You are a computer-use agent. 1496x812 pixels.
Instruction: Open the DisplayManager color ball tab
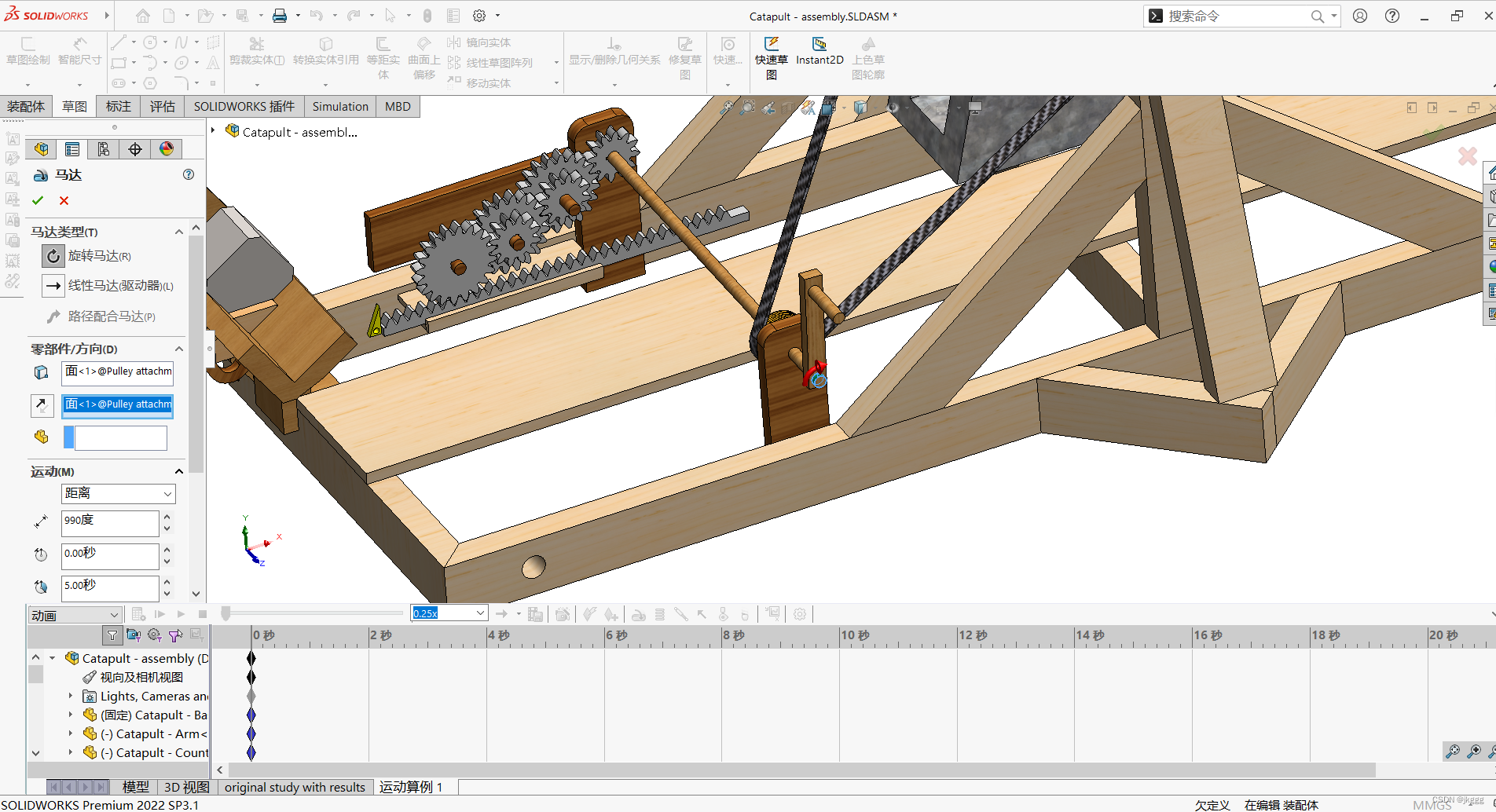tap(167, 149)
